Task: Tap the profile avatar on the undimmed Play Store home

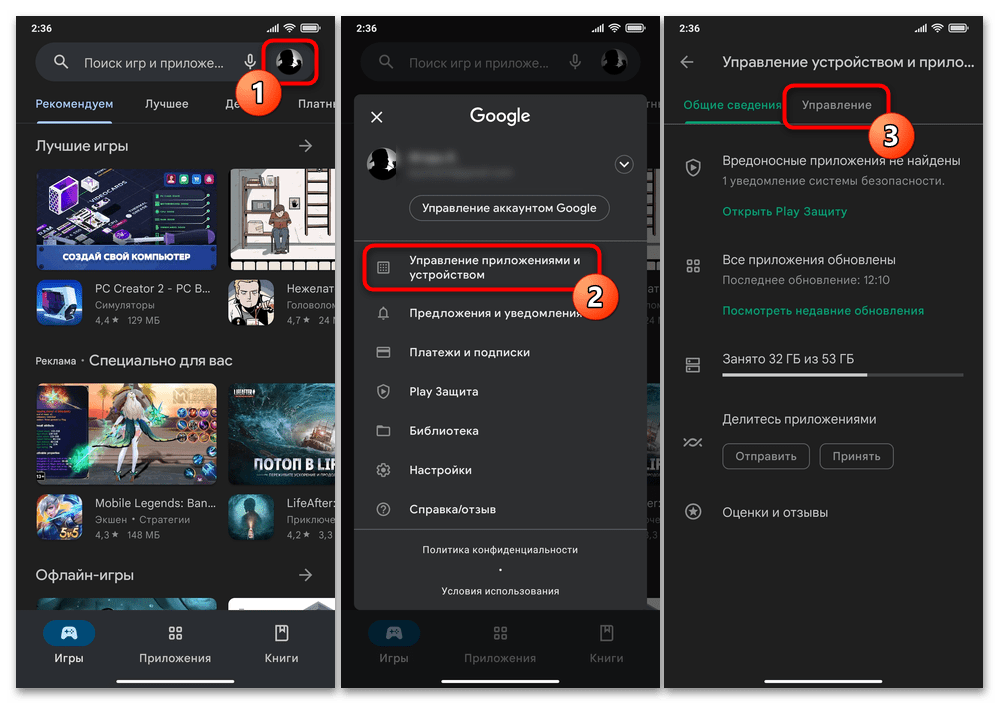Action: pyautogui.click(x=289, y=61)
